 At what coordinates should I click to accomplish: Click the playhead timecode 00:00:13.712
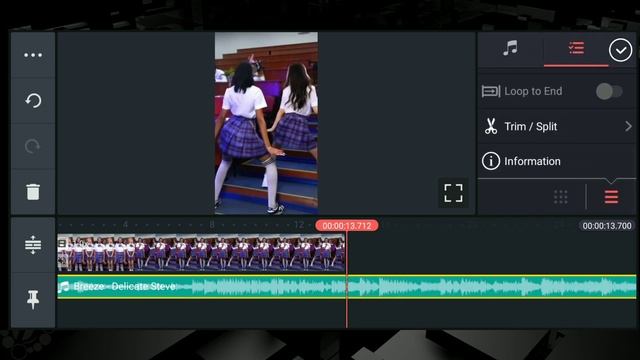[x=347, y=226]
